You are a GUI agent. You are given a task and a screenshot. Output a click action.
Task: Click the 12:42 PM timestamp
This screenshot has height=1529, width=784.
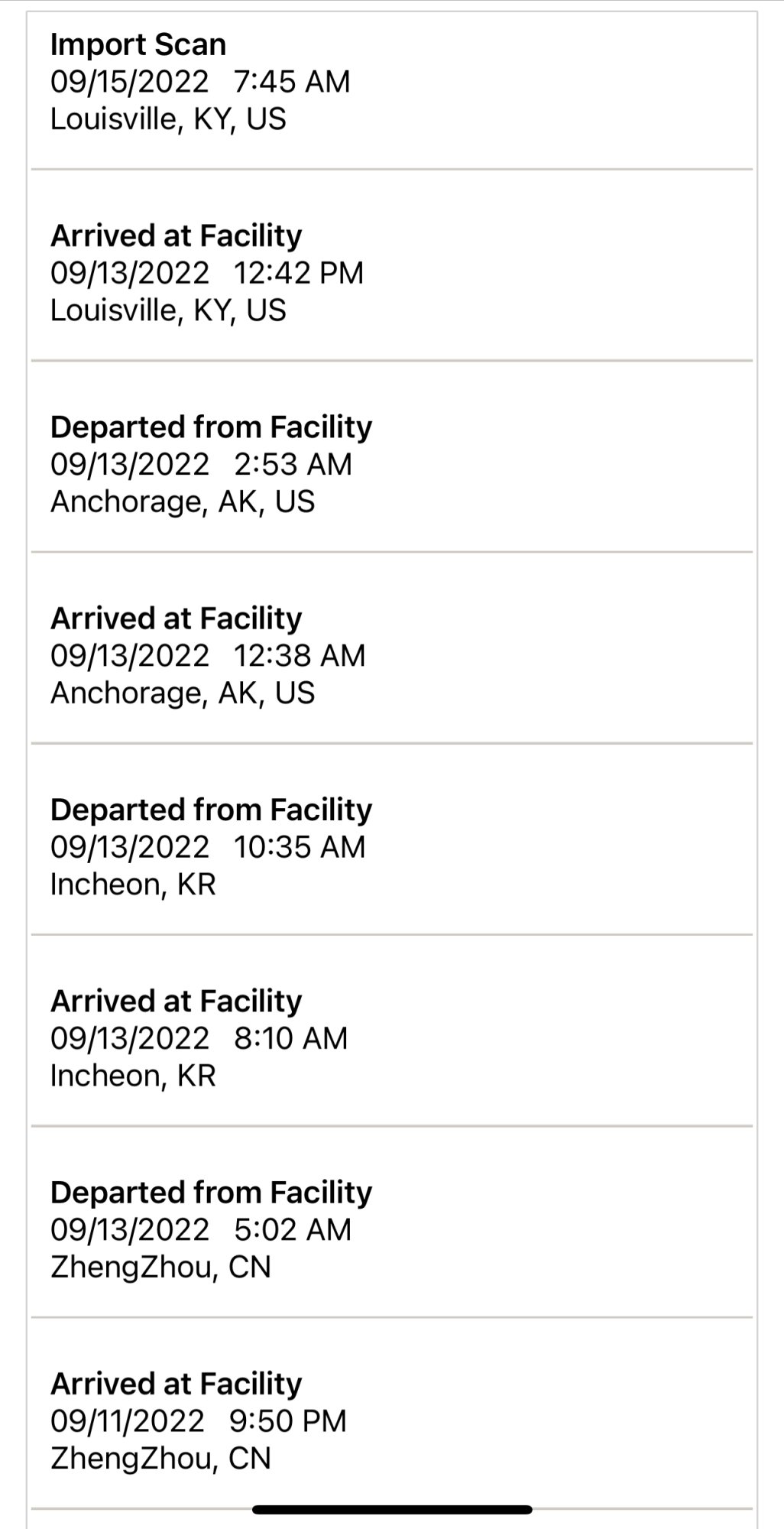tap(207, 273)
